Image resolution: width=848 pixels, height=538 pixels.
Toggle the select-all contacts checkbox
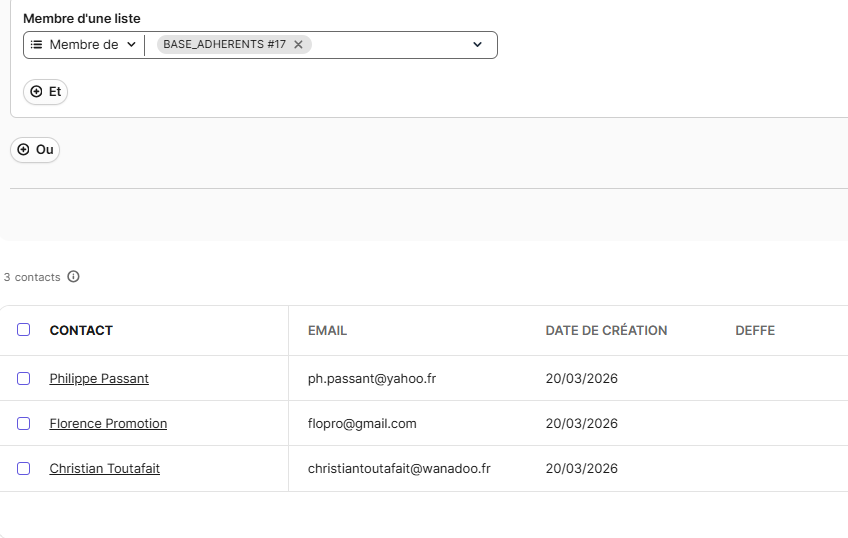click(x=24, y=330)
